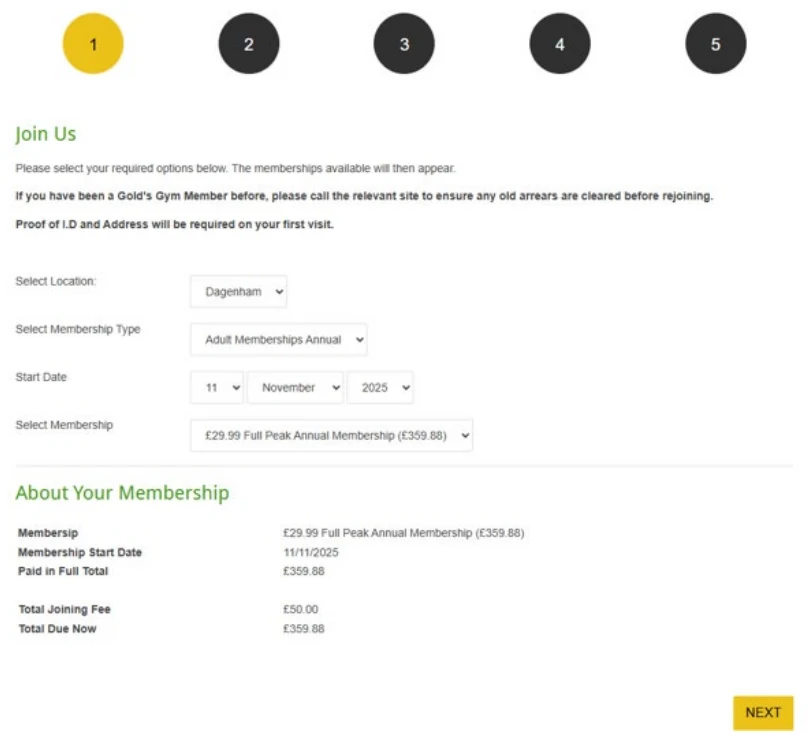Click the Proof of I.D and Address notice

(174, 224)
